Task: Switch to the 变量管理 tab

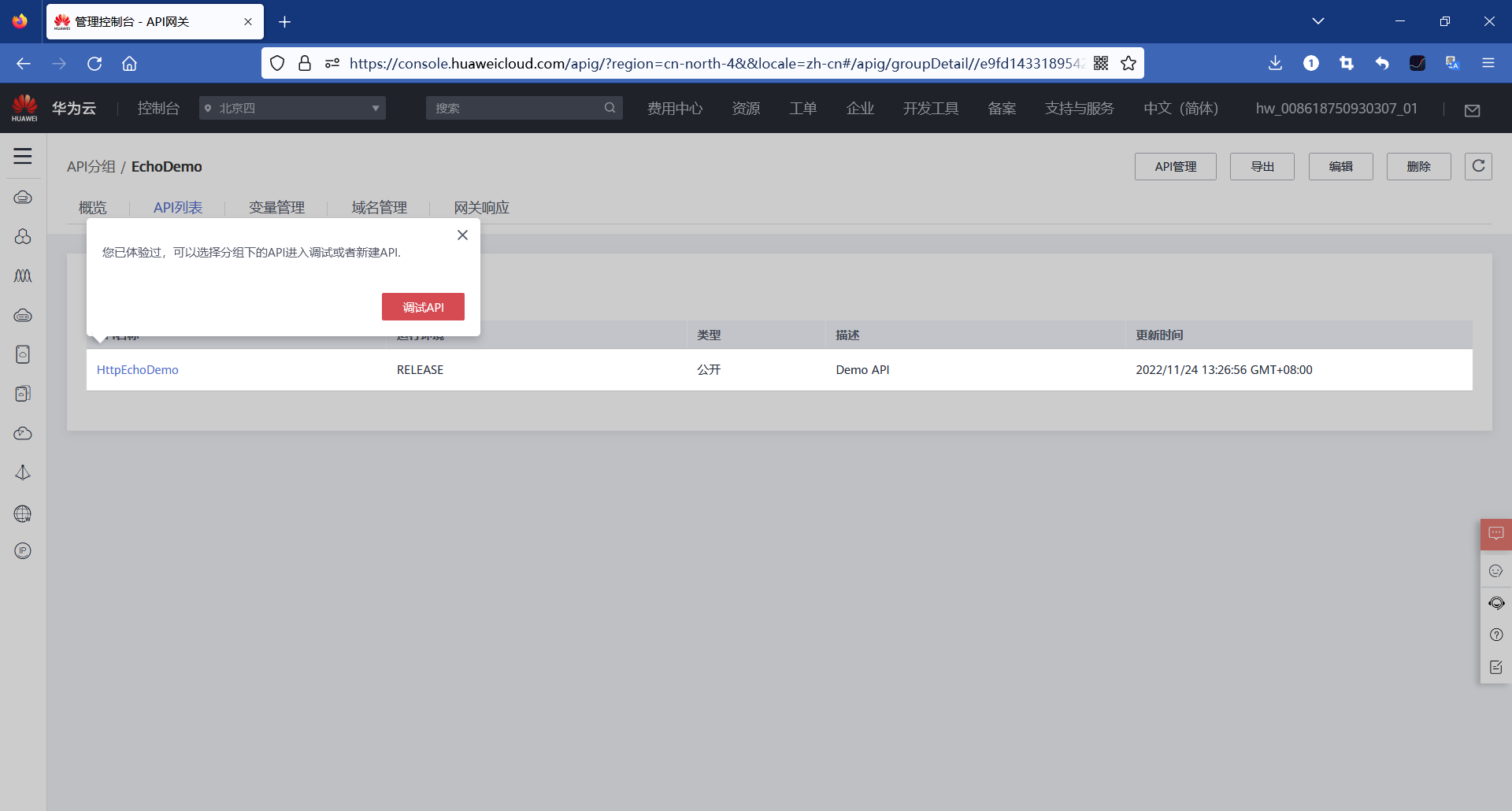Action: [277, 207]
